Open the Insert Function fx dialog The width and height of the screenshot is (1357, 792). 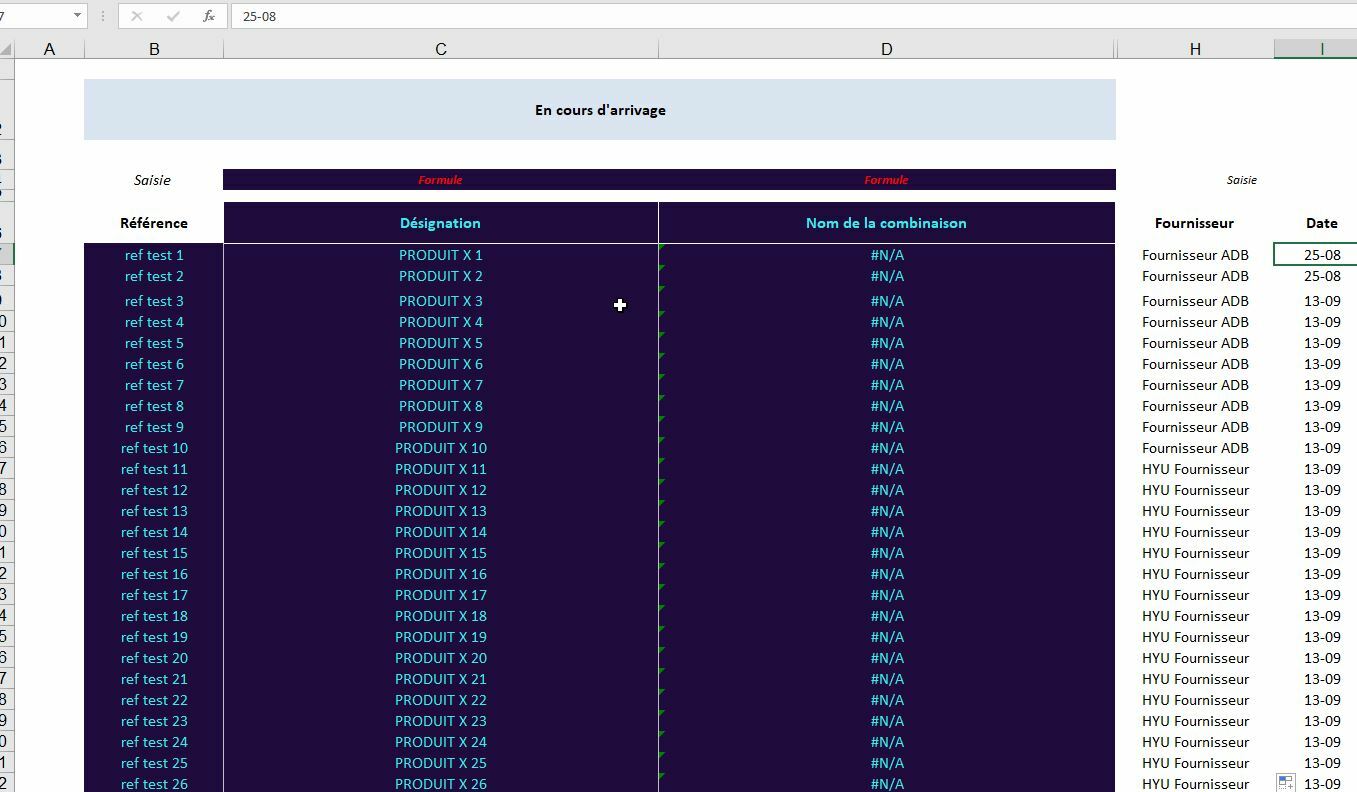208,16
